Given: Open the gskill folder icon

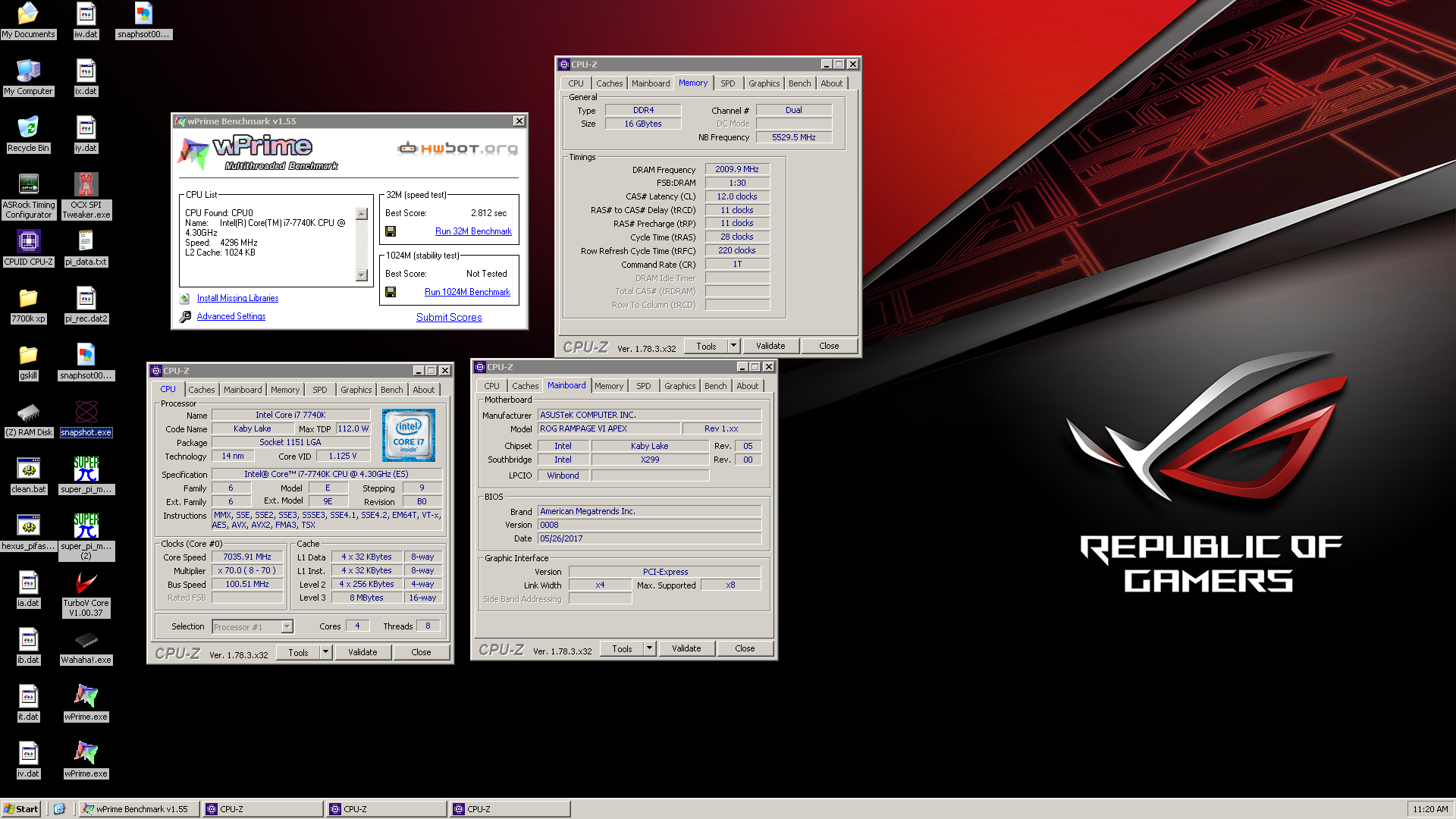Looking at the screenshot, I should tap(28, 362).
